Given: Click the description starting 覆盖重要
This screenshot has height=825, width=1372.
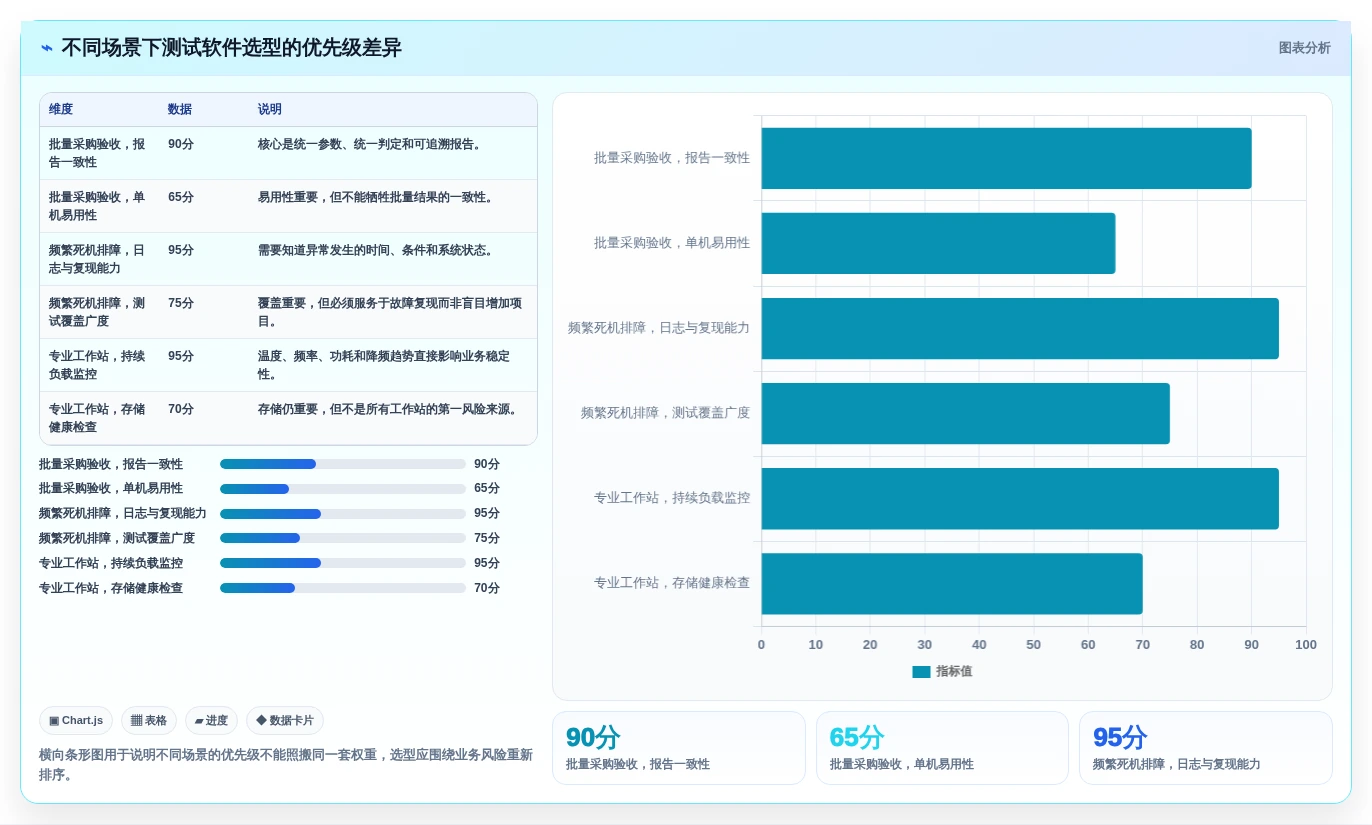Looking at the screenshot, I should pyautogui.click(x=390, y=312).
